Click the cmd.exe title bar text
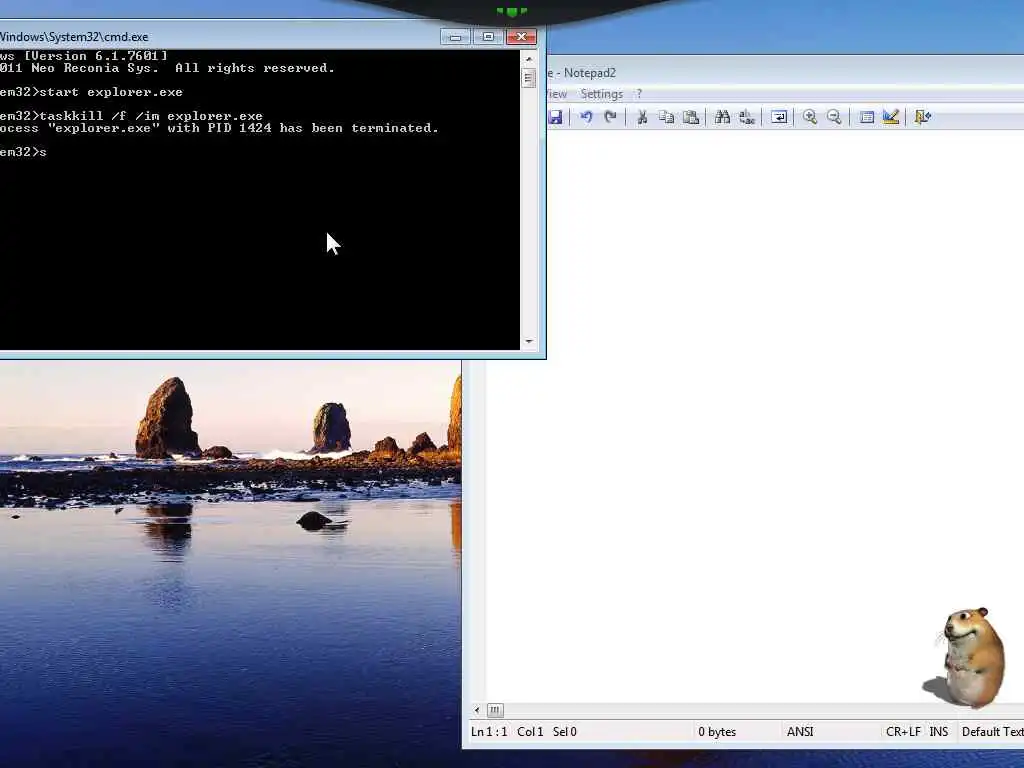This screenshot has width=1024, height=768. pyautogui.click(x=74, y=37)
